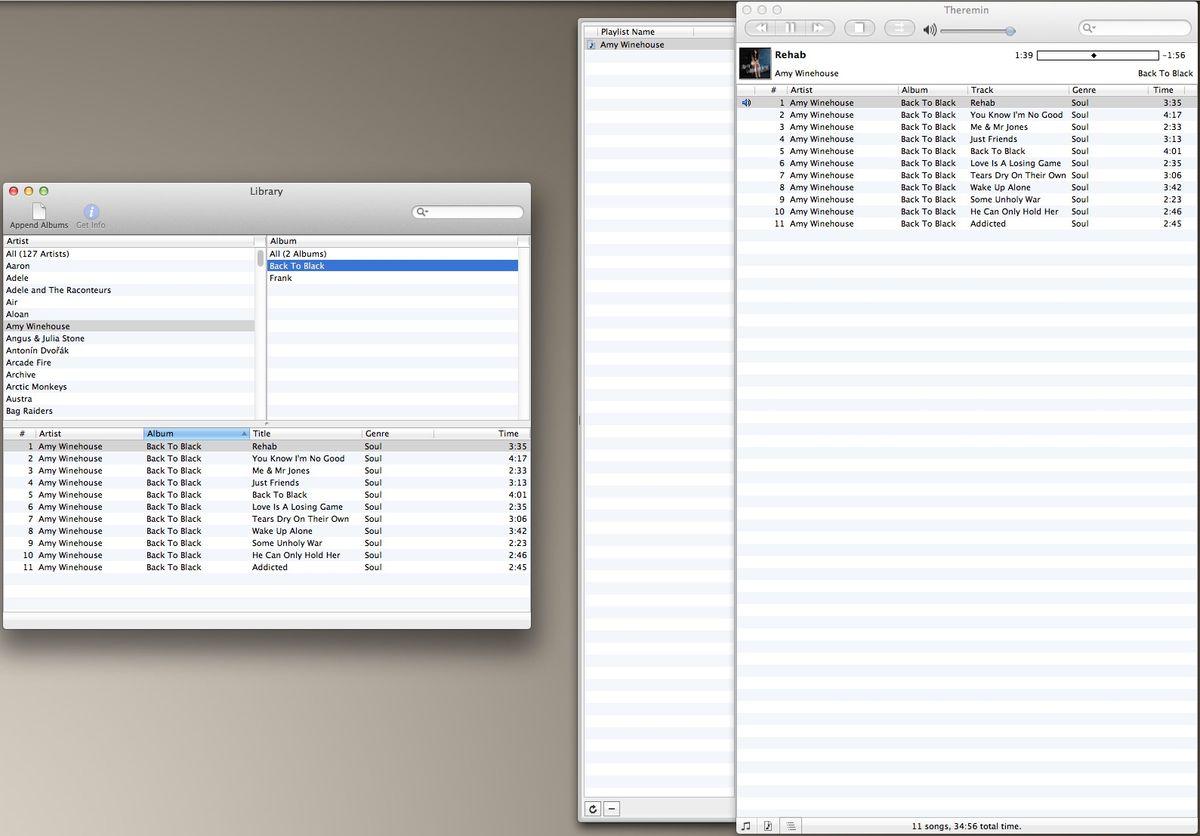Toggle the shuffle button in Theremin toolbar
This screenshot has width=1200, height=836.
coord(900,28)
